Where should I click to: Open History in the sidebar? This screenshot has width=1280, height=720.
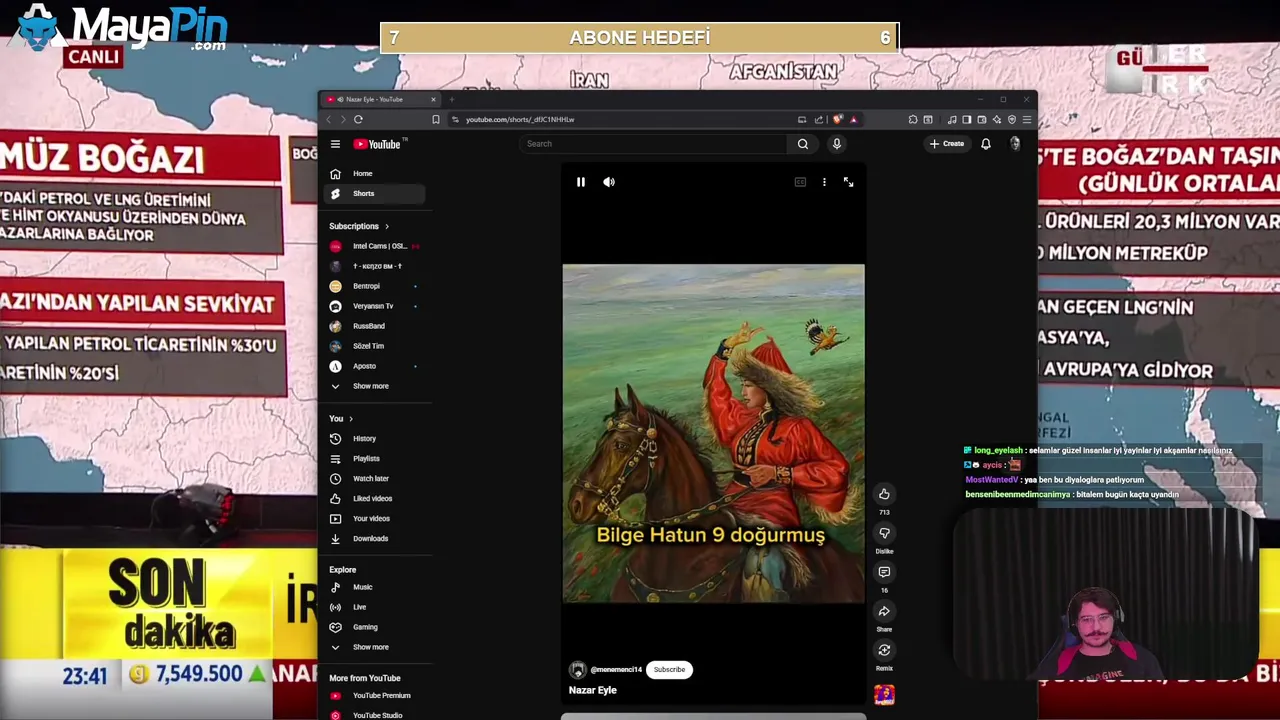point(376,439)
